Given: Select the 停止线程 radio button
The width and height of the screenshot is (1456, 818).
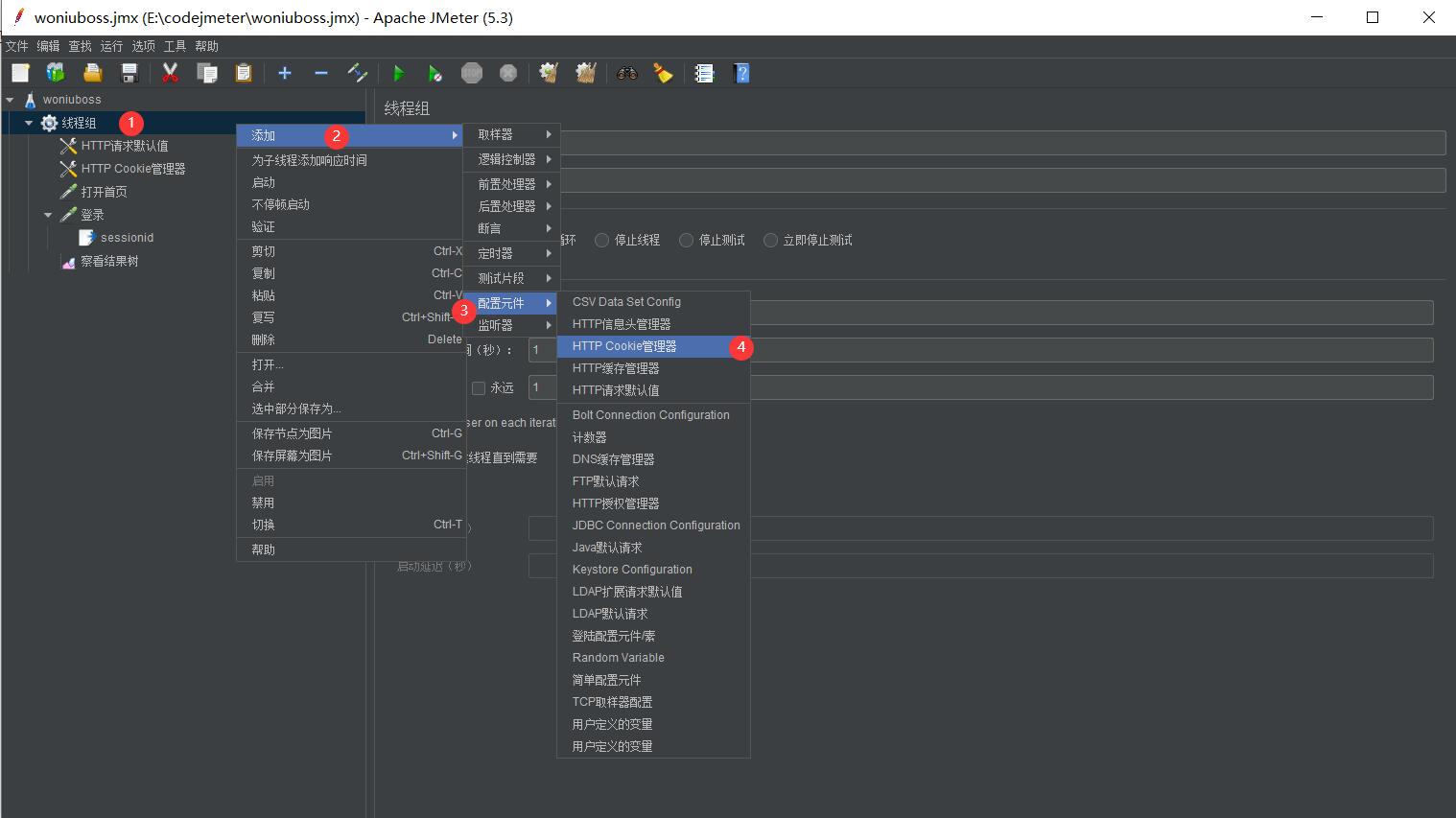Looking at the screenshot, I should pyautogui.click(x=602, y=241).
